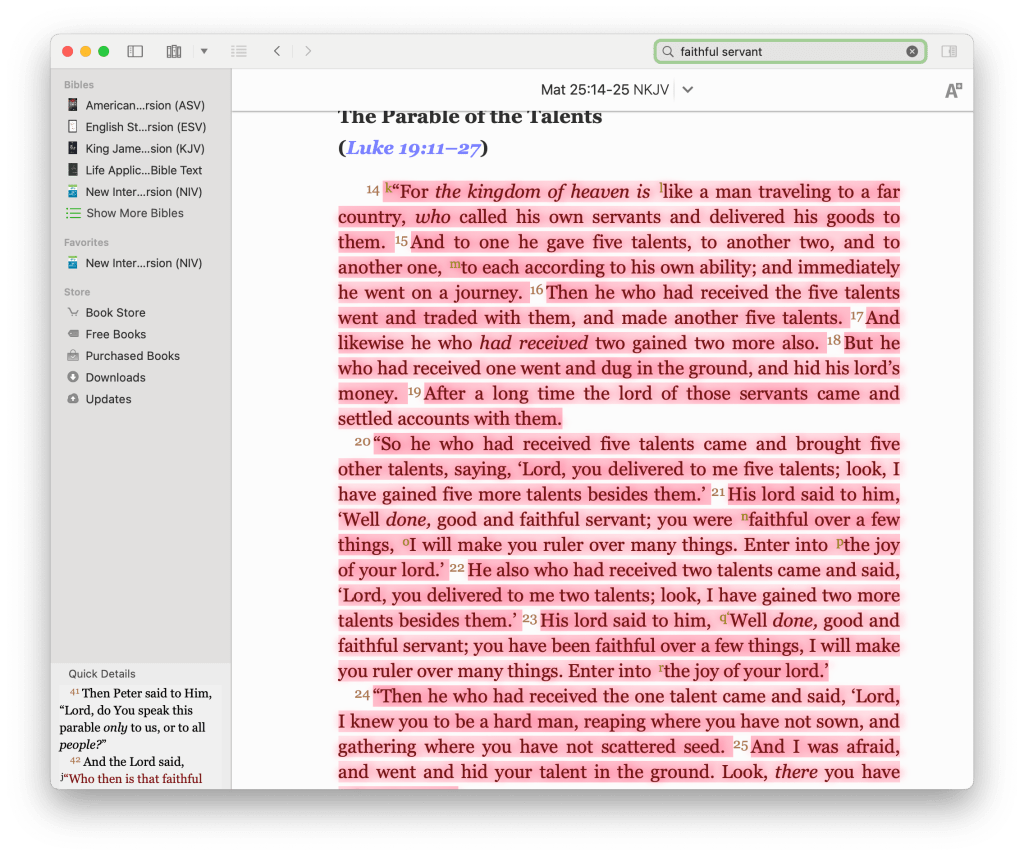Toggle the right side panel
The image size is (1024, 856).
tap(949, 51)
